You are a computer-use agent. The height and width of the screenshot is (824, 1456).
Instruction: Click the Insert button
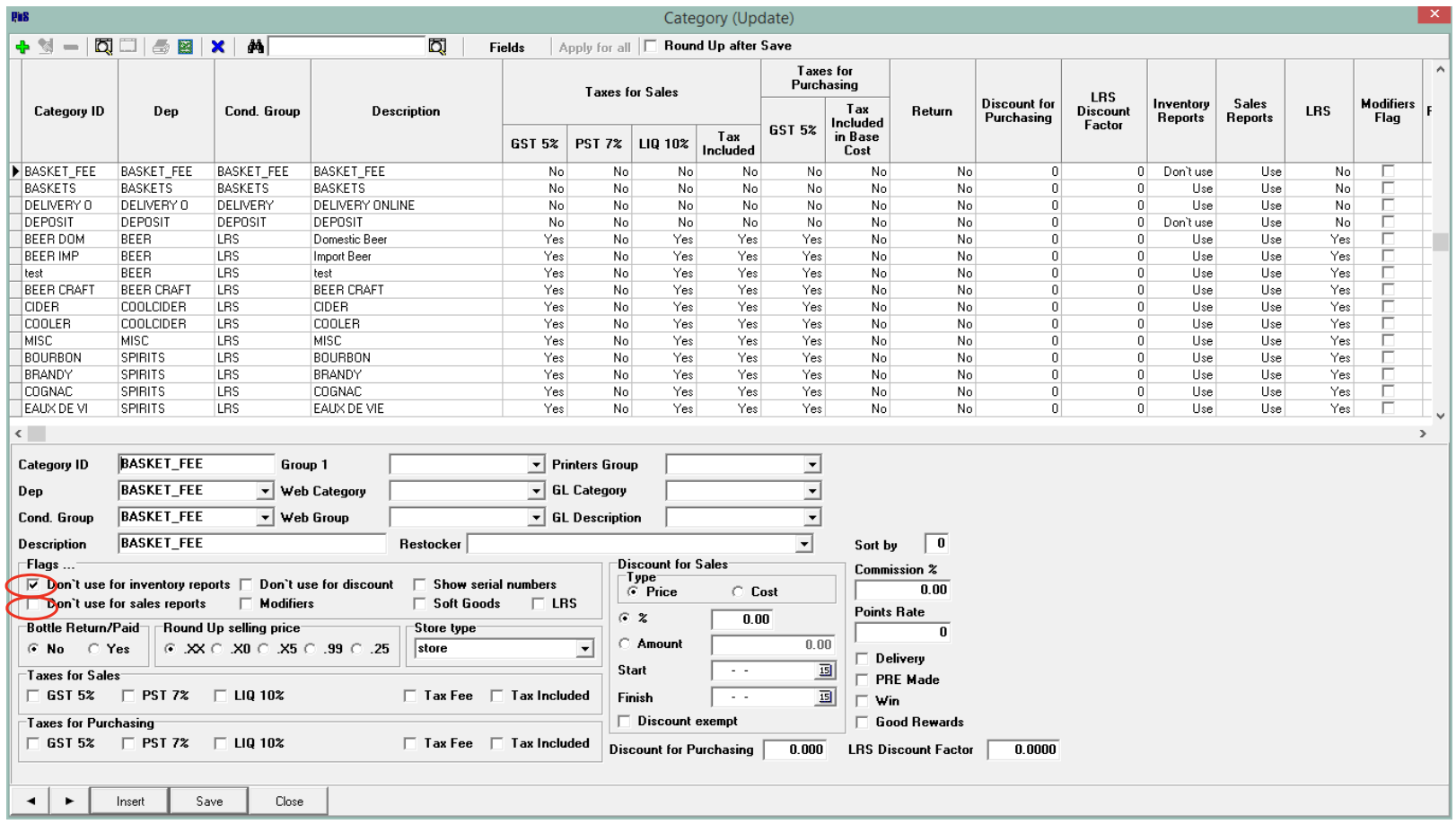click(129, 801)
